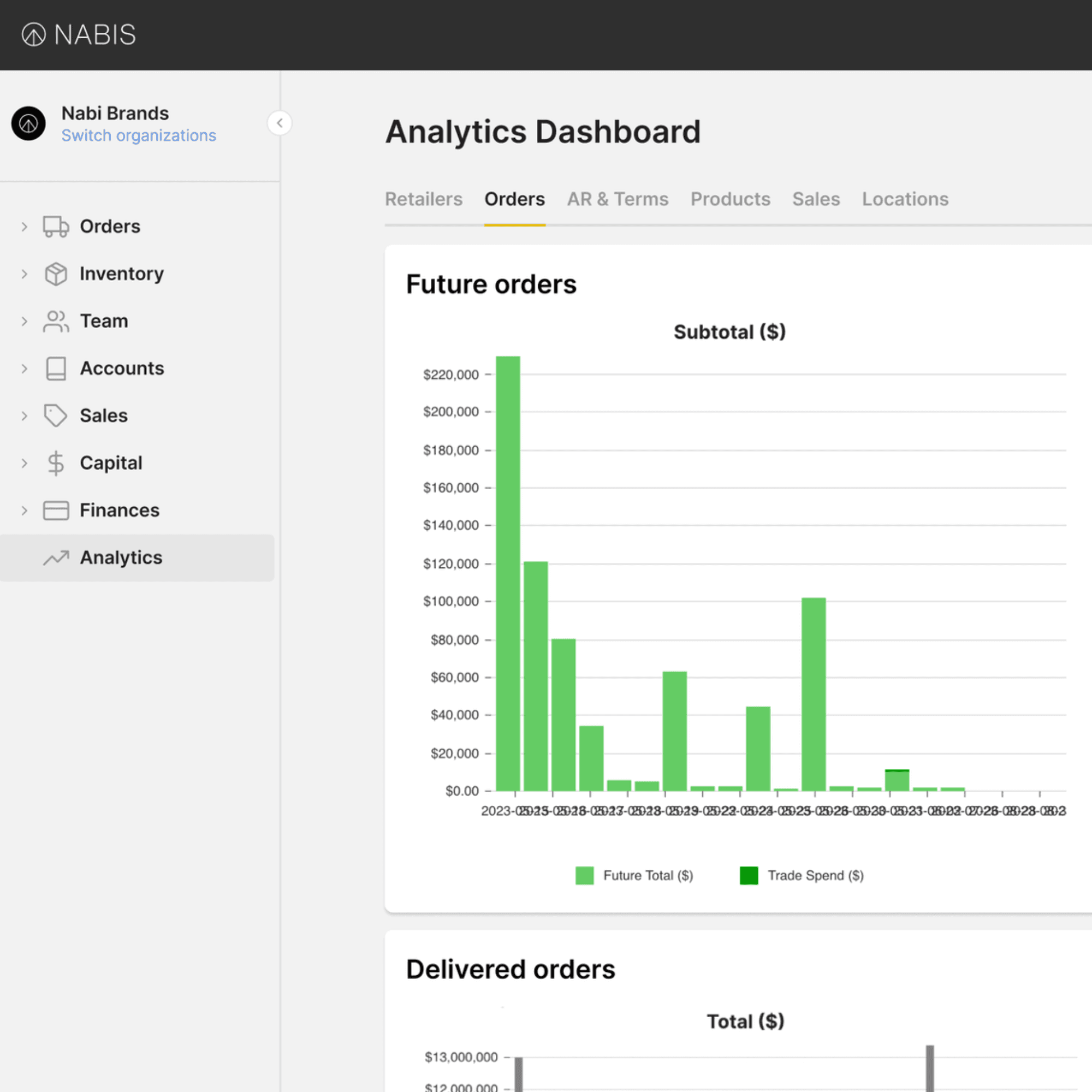Click the Switch organizations link
1092x1092 pixels.
[x=139, y=135]
